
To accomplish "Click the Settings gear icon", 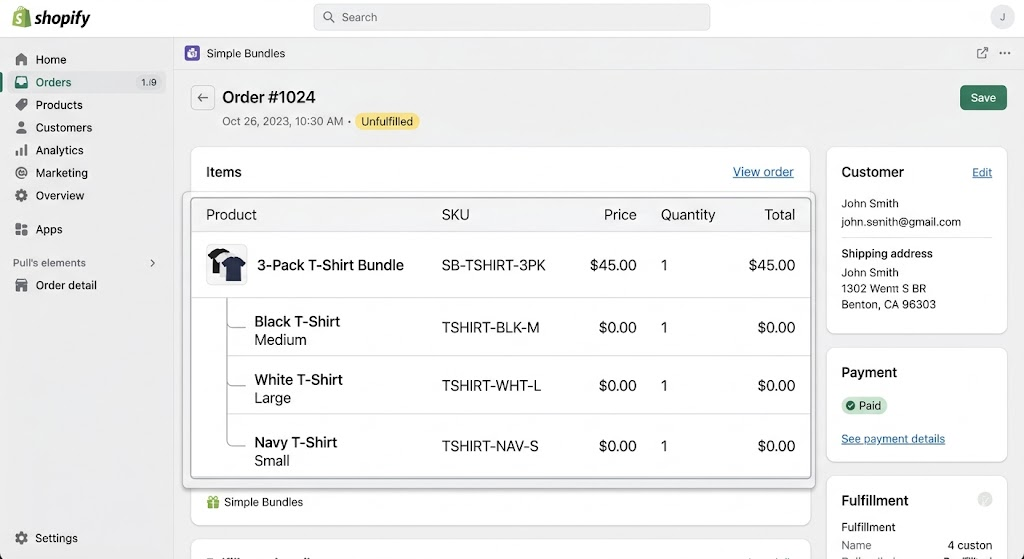I will 22,538.
